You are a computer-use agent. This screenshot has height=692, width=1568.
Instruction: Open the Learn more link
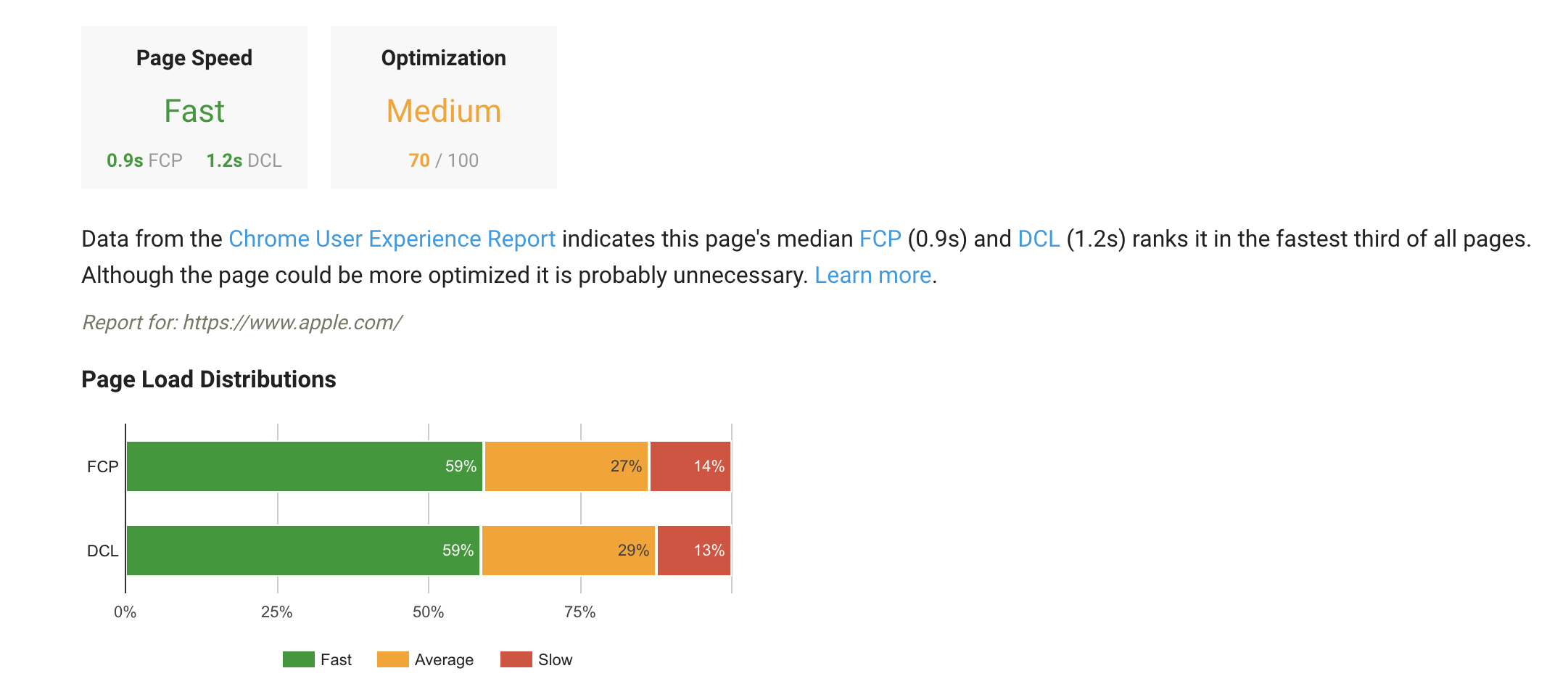pos(872,275)
